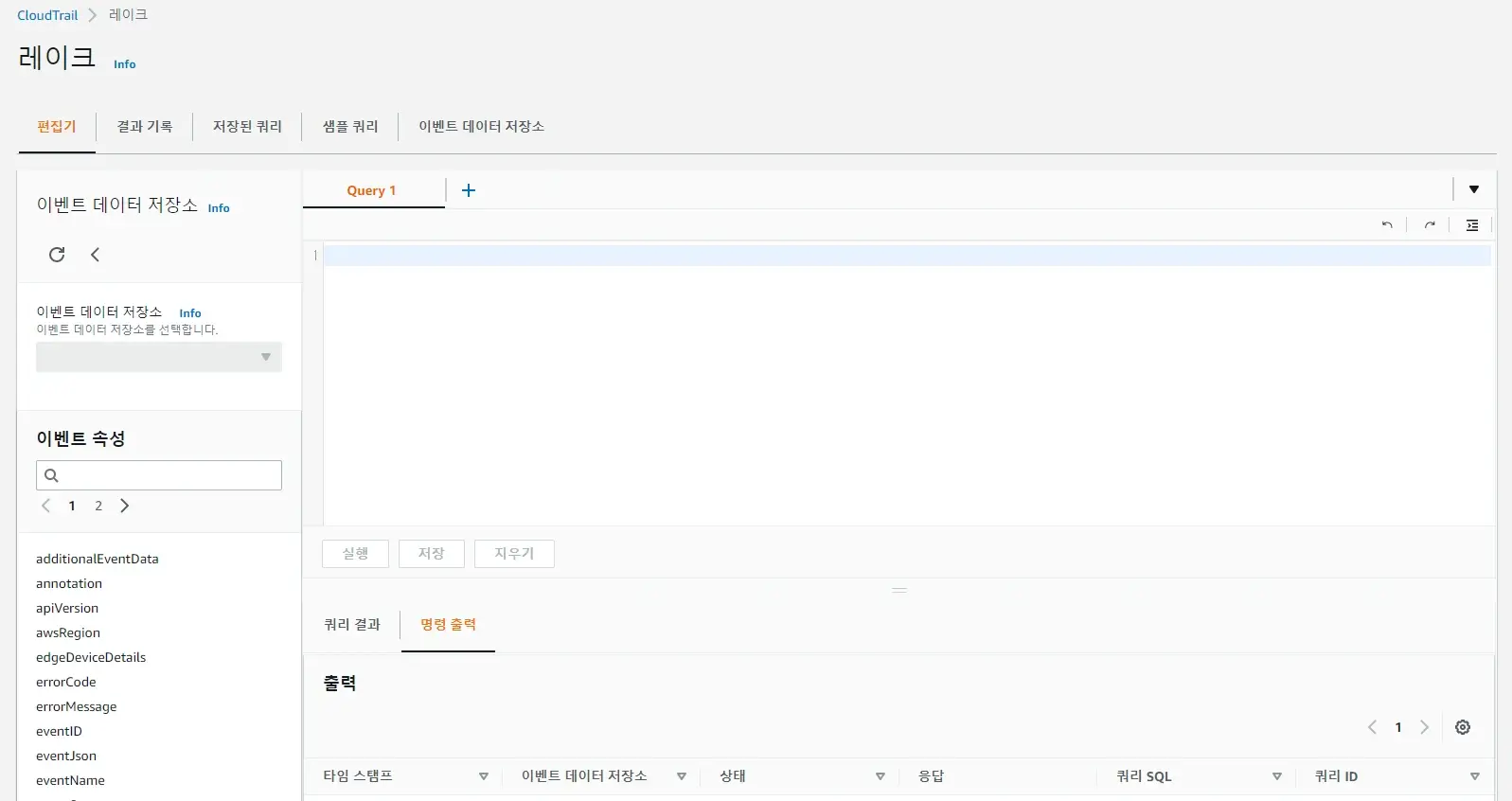Image resolution: width=1512 pixels, height=801 pixels.
Task: Click the event properties search icon
Action: coord(52,475)
